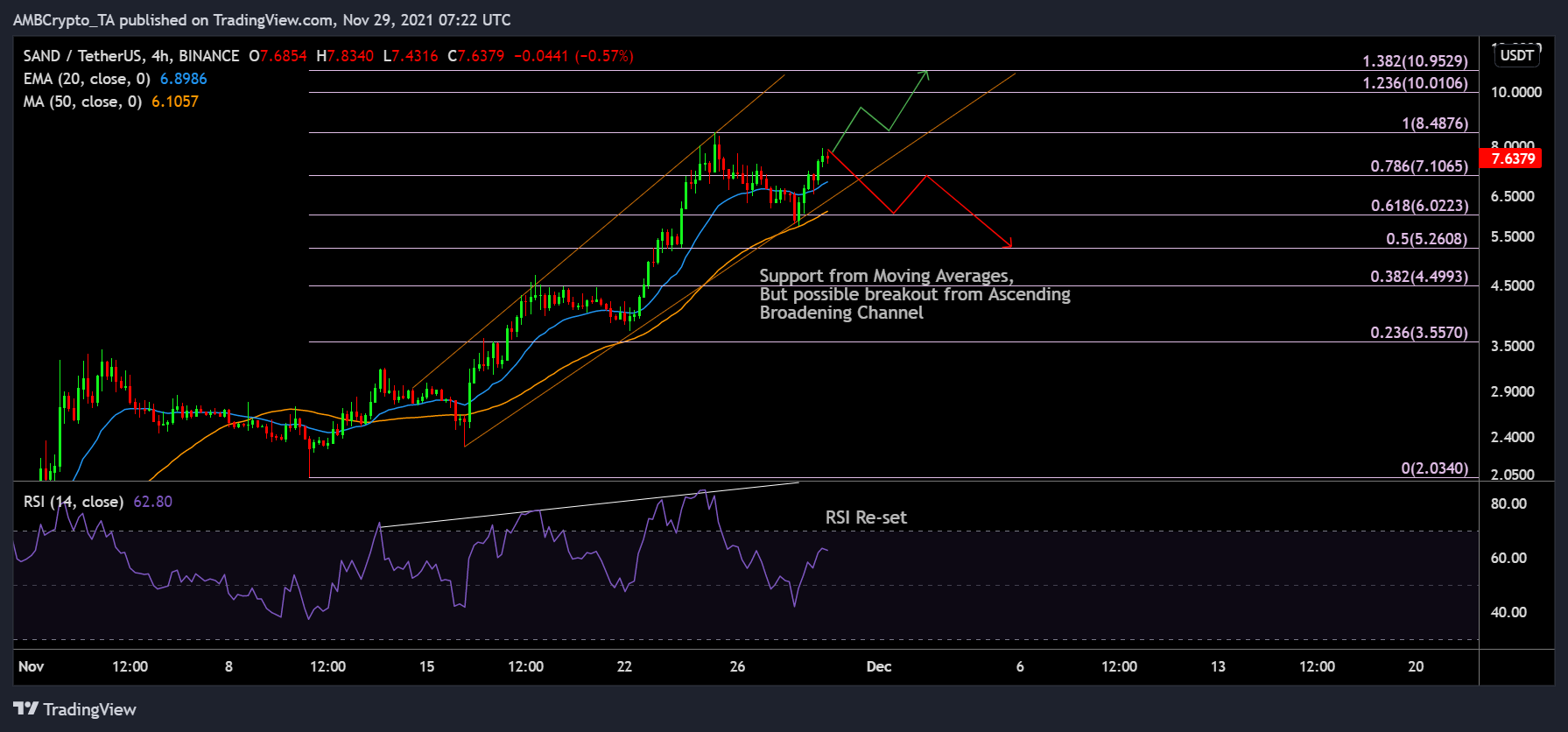
Task: Select the SAND / TetherUS symbol title
Action: point(131,56)
